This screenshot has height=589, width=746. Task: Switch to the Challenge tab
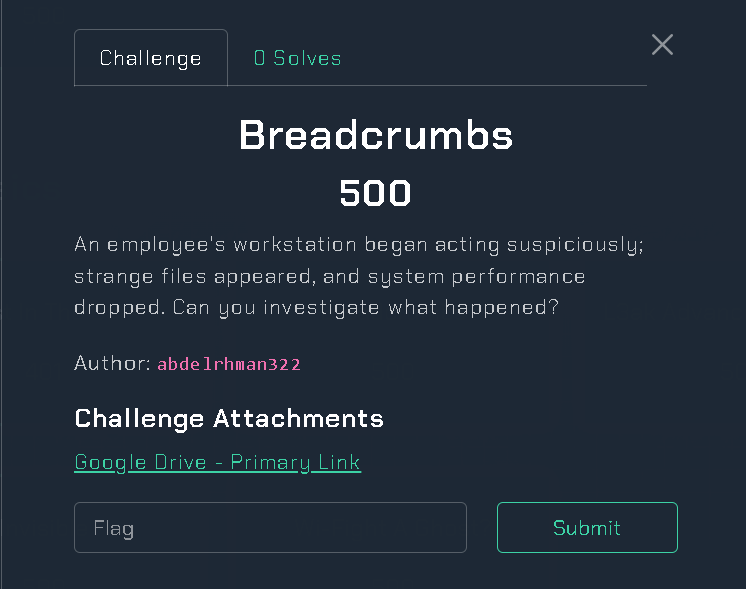(151, 58)
